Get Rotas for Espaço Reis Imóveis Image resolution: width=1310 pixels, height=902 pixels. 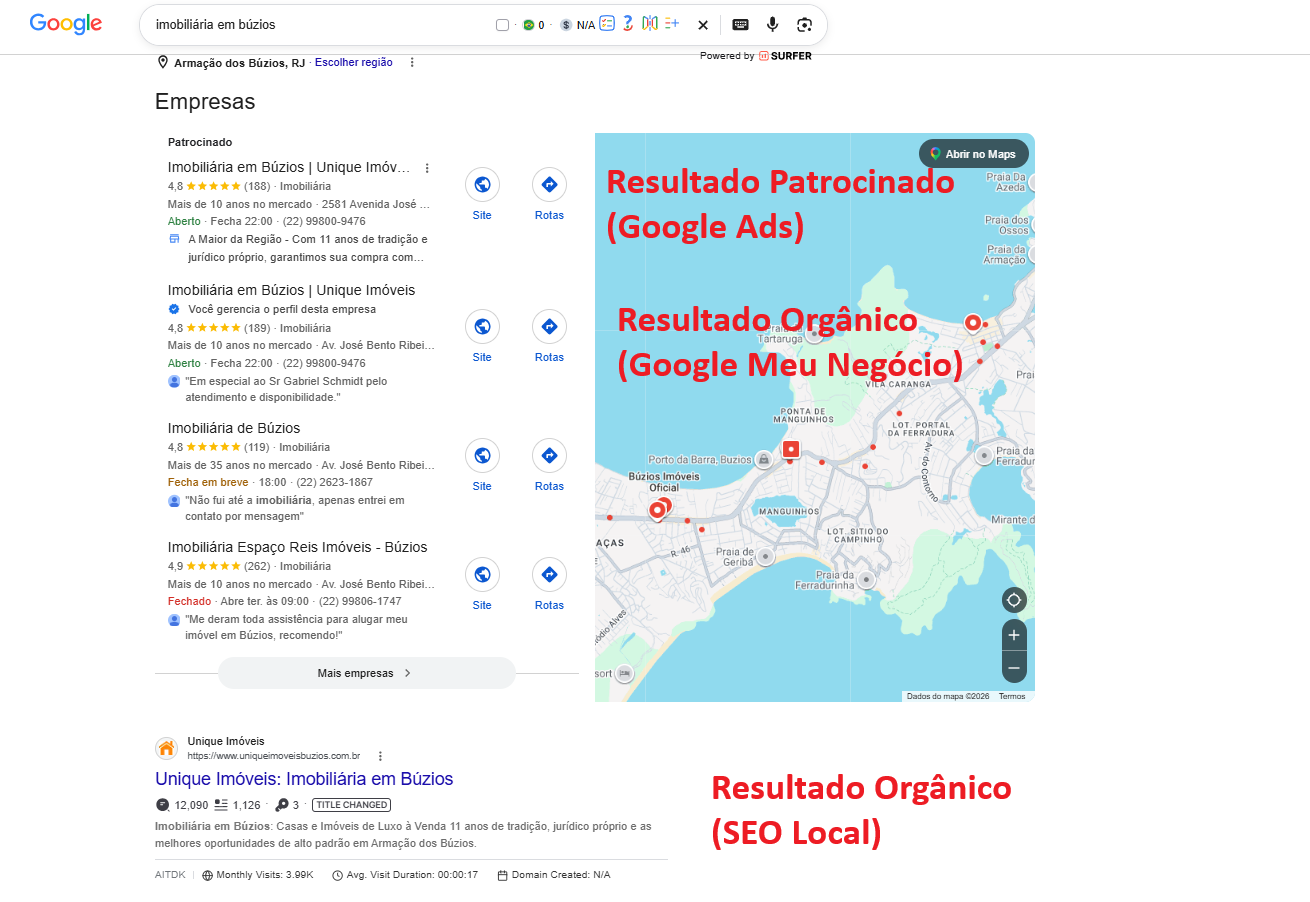click(549, 584)
